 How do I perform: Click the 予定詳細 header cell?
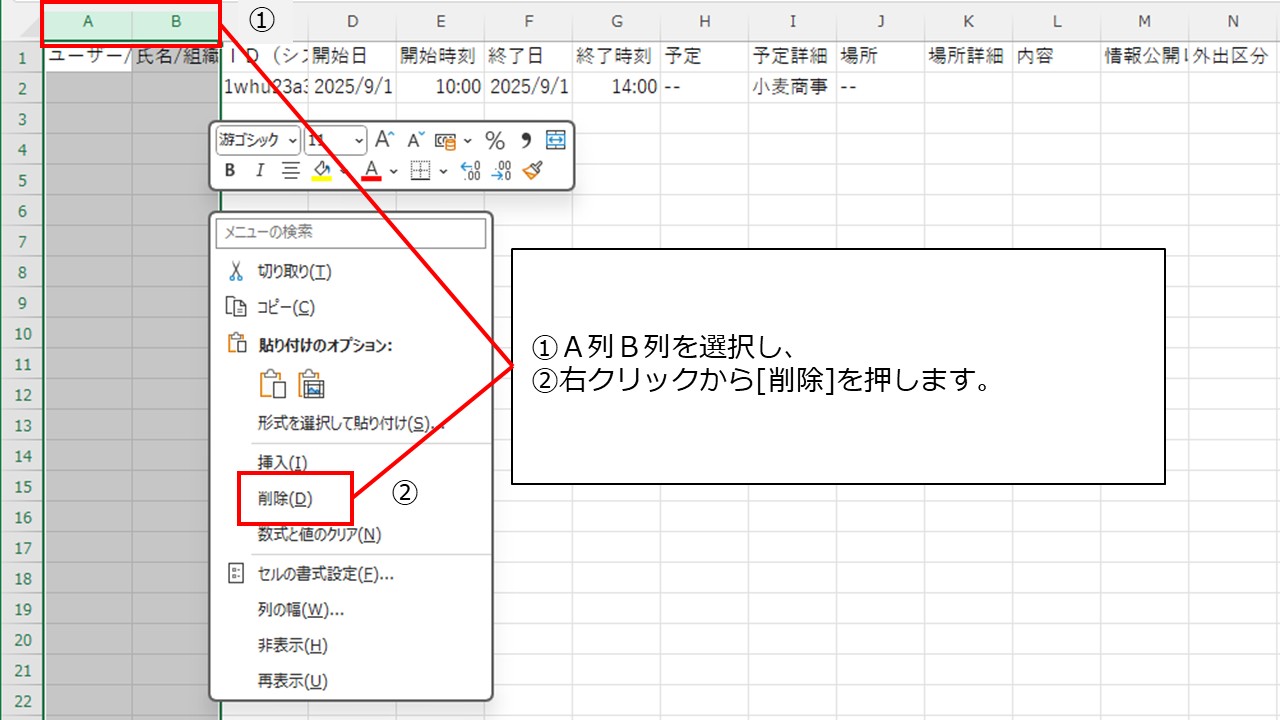pos(793,56)
